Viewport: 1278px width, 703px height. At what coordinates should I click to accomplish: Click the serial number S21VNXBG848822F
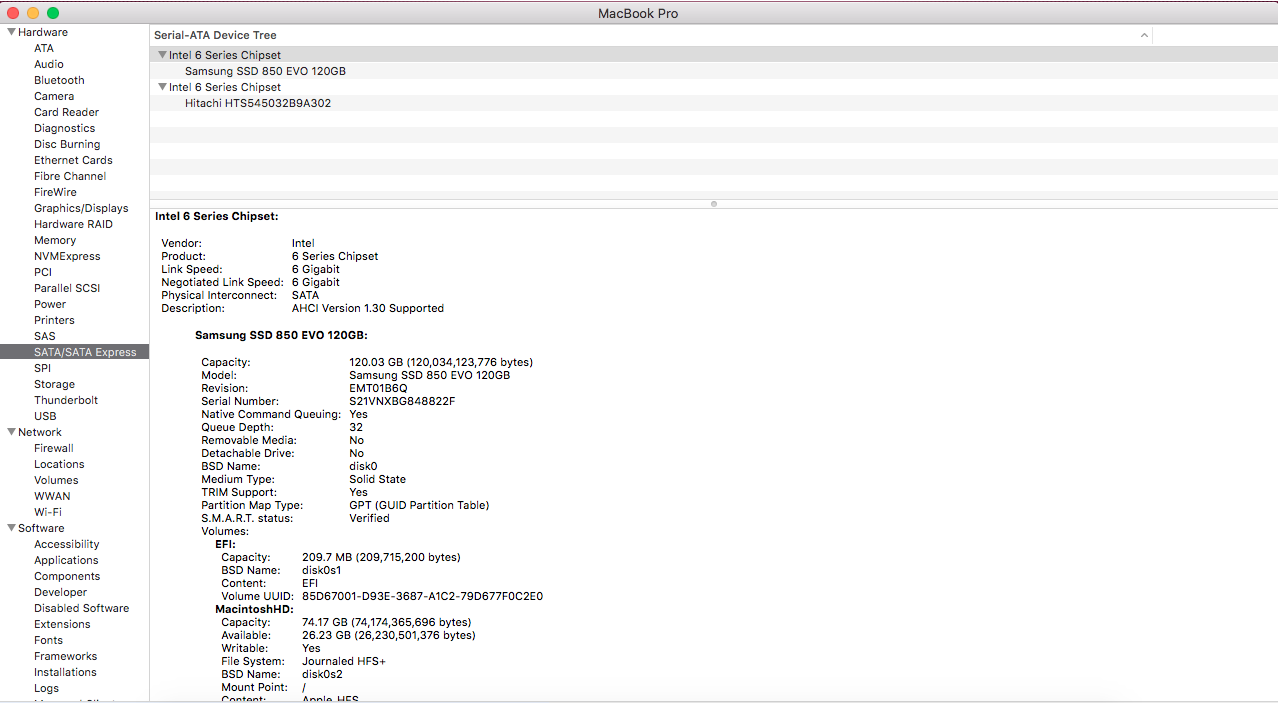402,401
